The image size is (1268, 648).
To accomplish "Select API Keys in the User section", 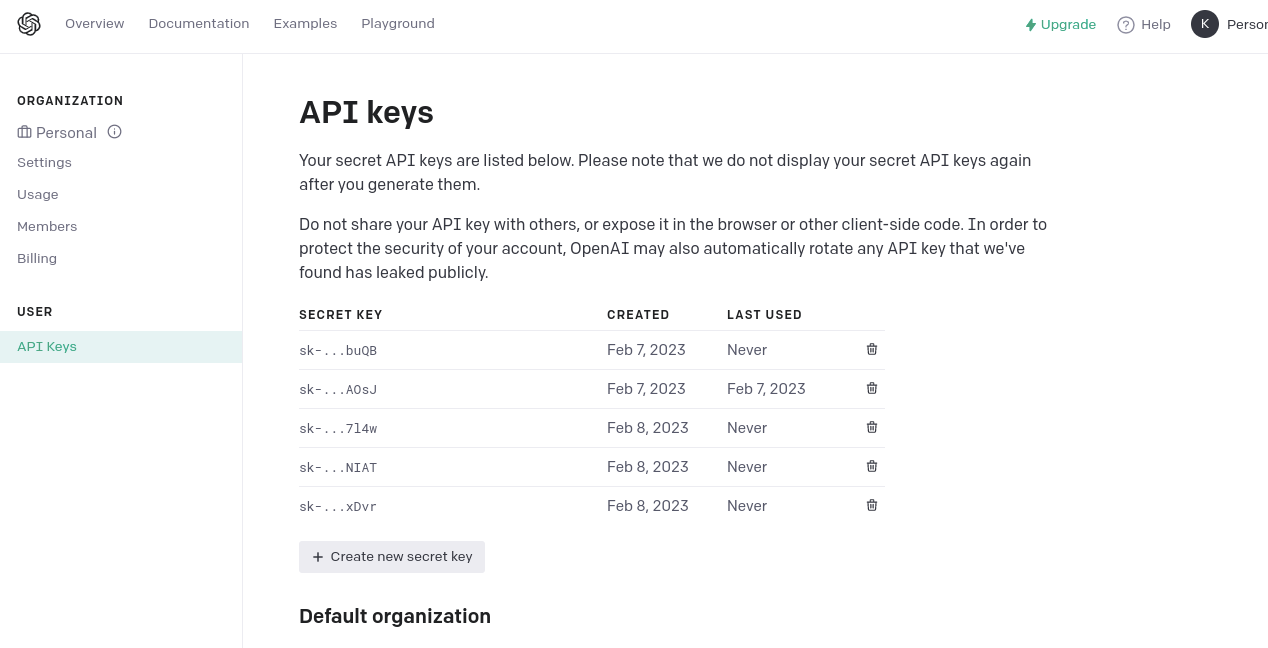I will [x=47, y=347].
